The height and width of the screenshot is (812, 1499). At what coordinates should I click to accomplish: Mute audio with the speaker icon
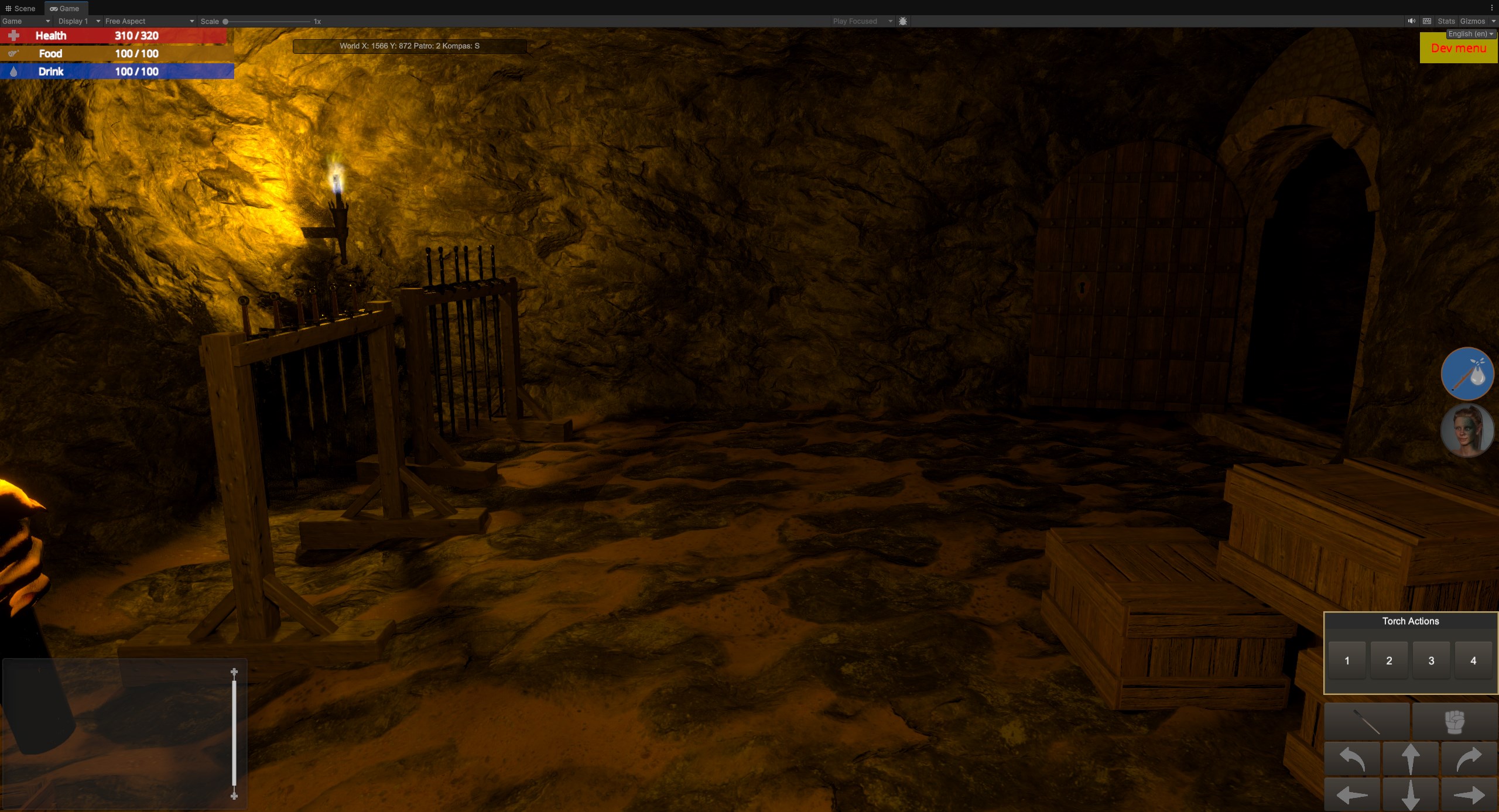1411,21
